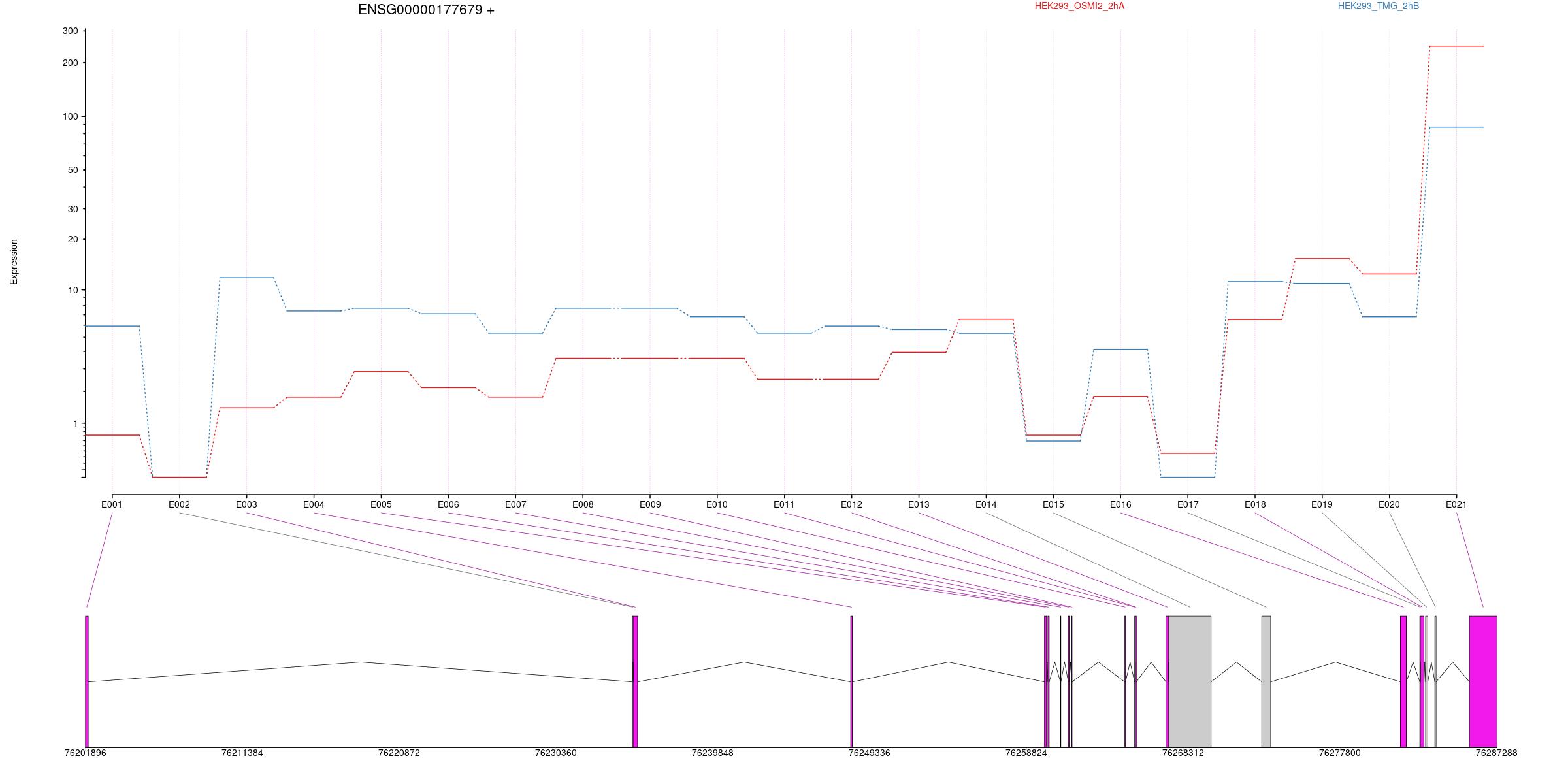
Task: Select the HEK293_OSMI2_2hA legend label
Action: pos(1079,6)
